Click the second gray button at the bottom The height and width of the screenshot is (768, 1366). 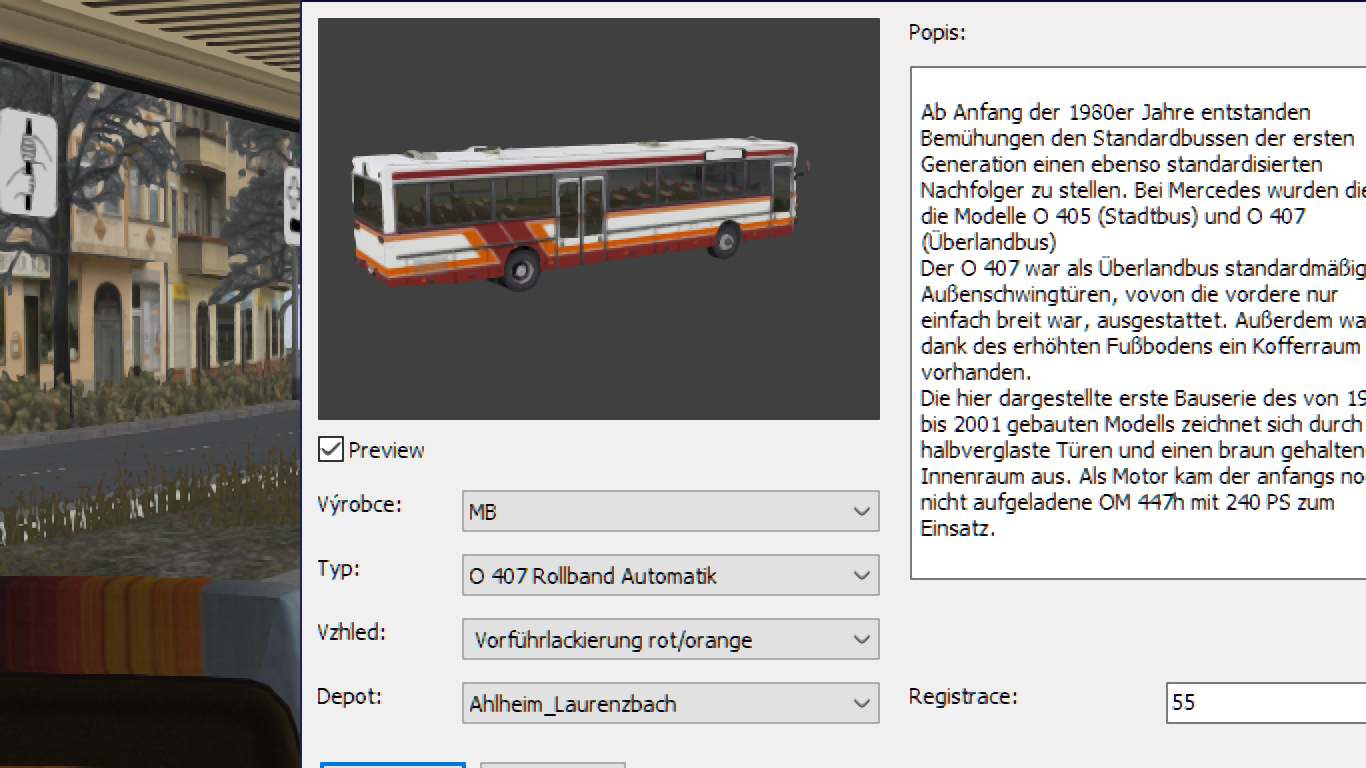552,765
